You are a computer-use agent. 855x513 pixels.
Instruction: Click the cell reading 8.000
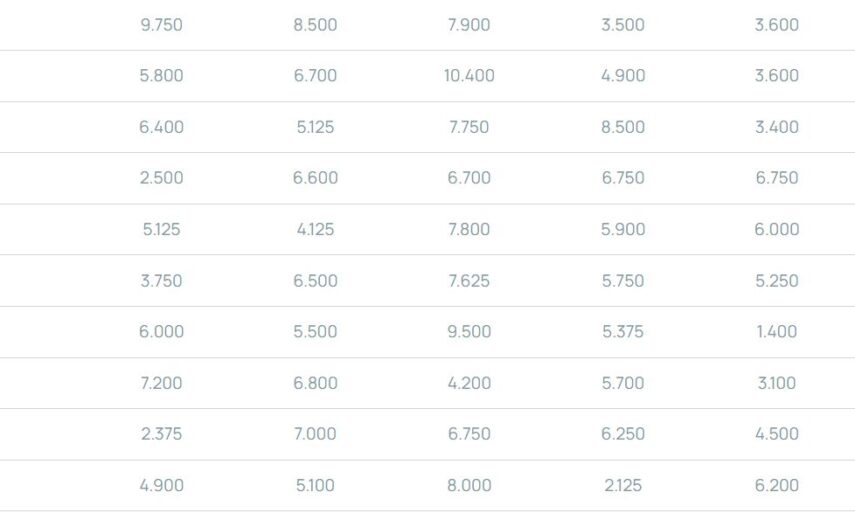pos(469,486)
